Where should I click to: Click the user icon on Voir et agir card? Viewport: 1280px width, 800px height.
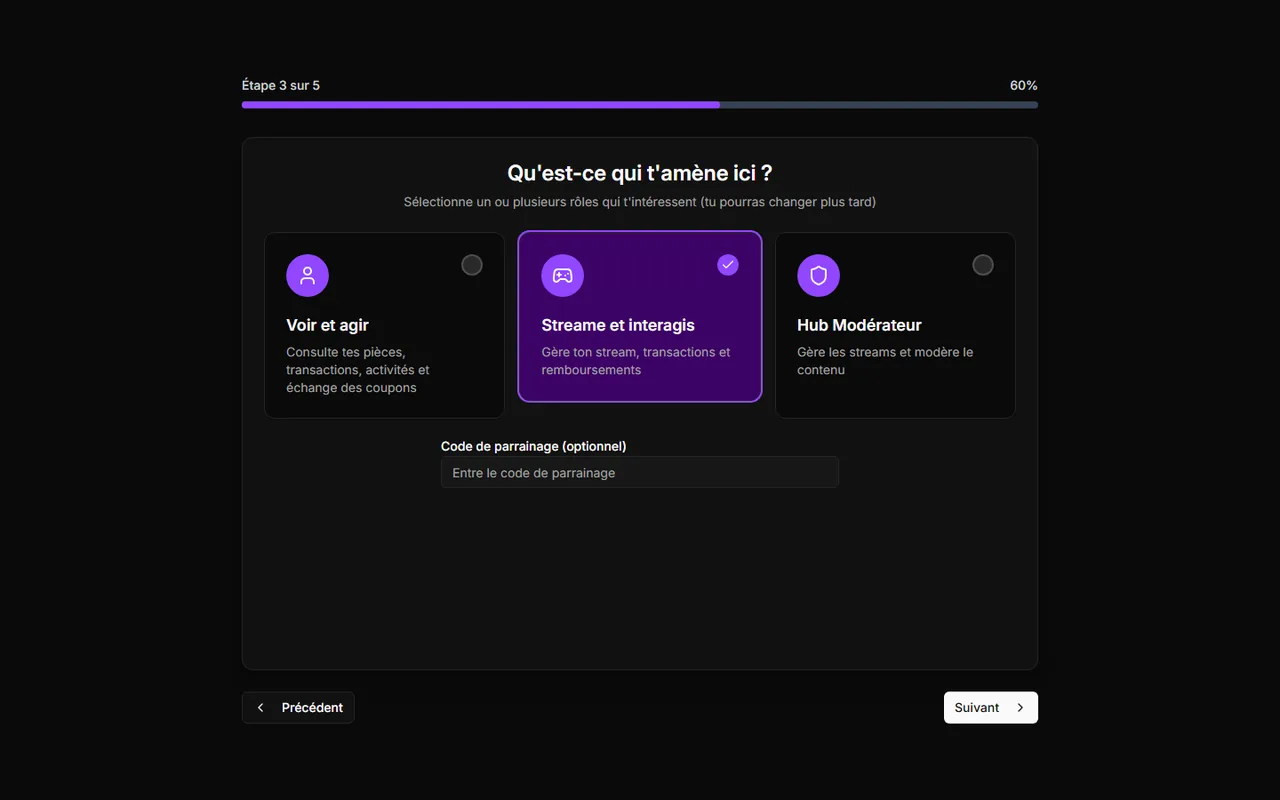[307, 275]
